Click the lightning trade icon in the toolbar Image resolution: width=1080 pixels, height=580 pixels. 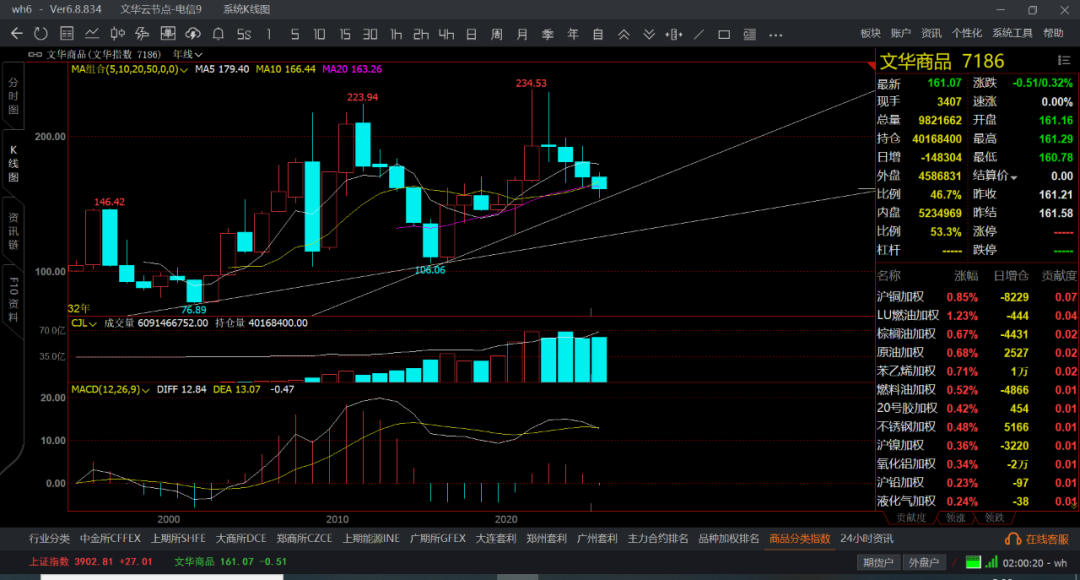pyautogui.click(x=143, y=34)
